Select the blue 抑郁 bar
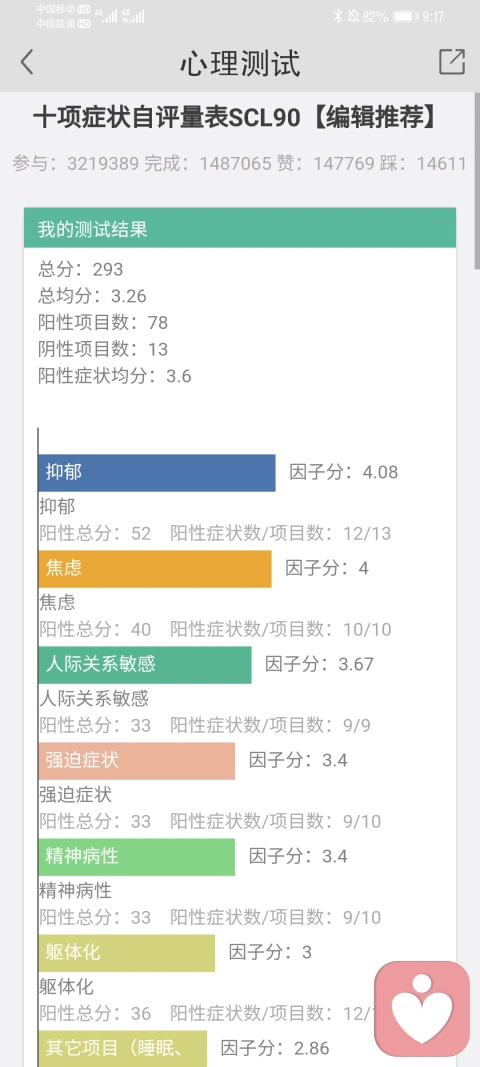The height and width of the screenshot is (1067, 480). (x=157, y=473)
